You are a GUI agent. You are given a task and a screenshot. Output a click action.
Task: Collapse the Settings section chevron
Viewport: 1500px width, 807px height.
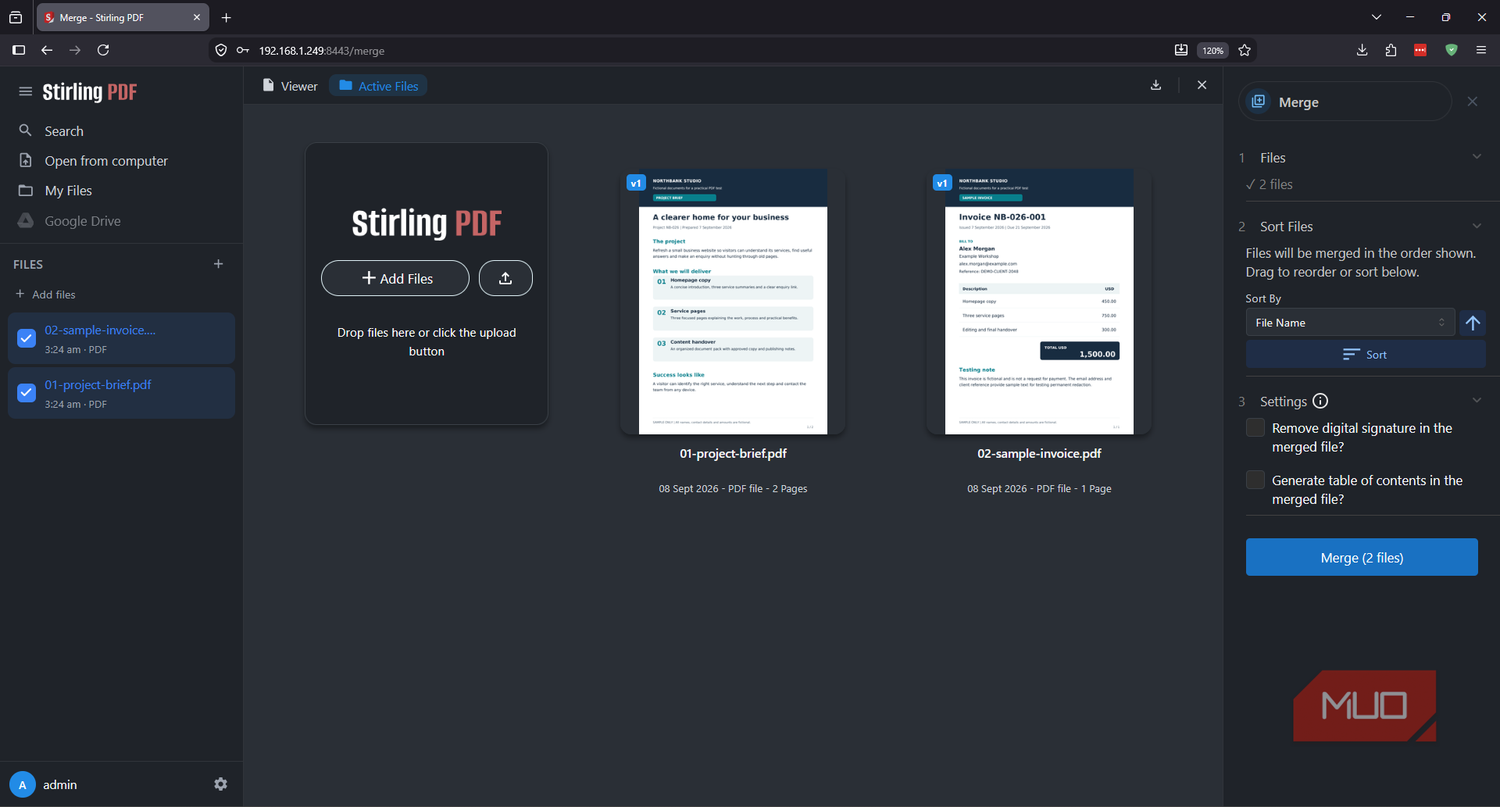pos(1477,401)
